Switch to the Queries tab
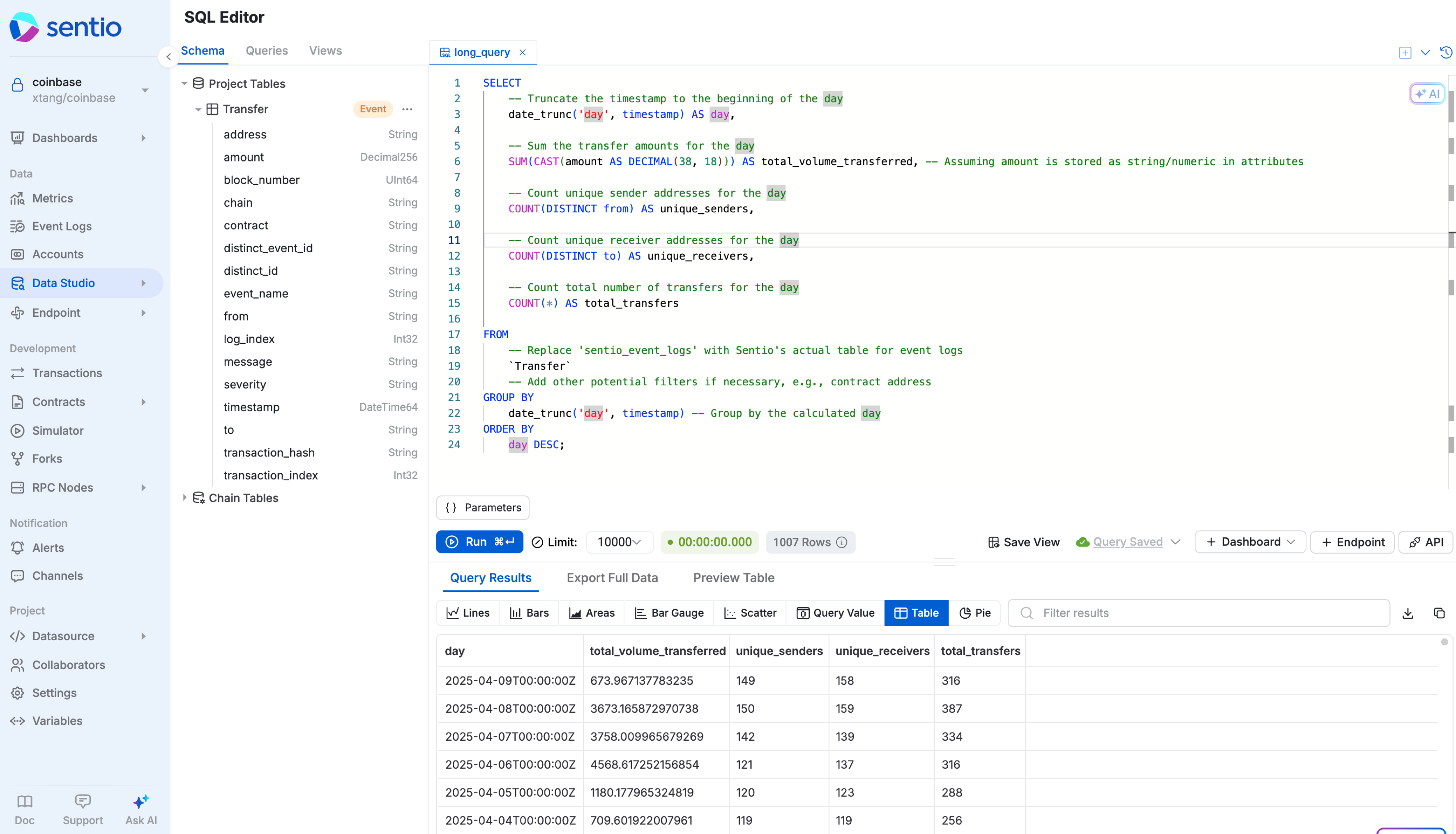 [x=266, y=51]
